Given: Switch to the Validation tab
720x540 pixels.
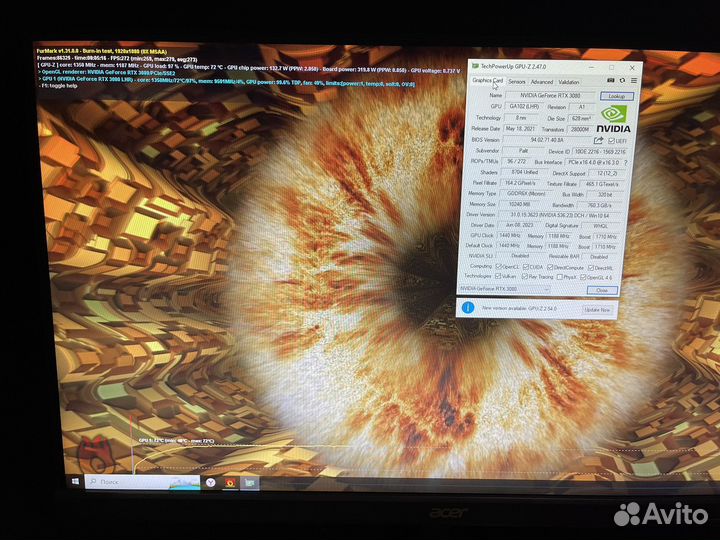Looking at the screenshot, I should tap(568, 82).
